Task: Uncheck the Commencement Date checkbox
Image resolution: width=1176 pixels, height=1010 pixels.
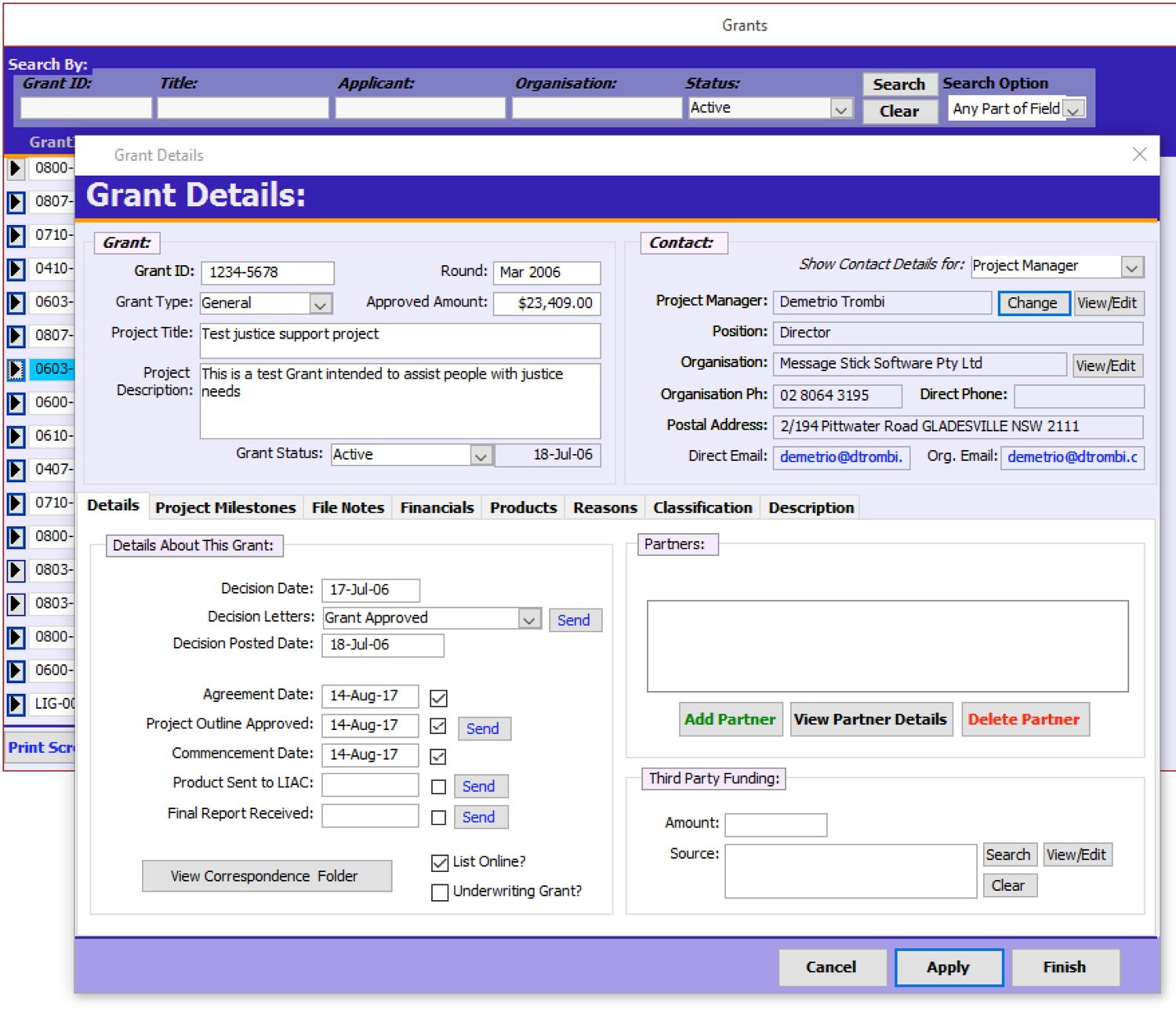Action: [439, 756]
